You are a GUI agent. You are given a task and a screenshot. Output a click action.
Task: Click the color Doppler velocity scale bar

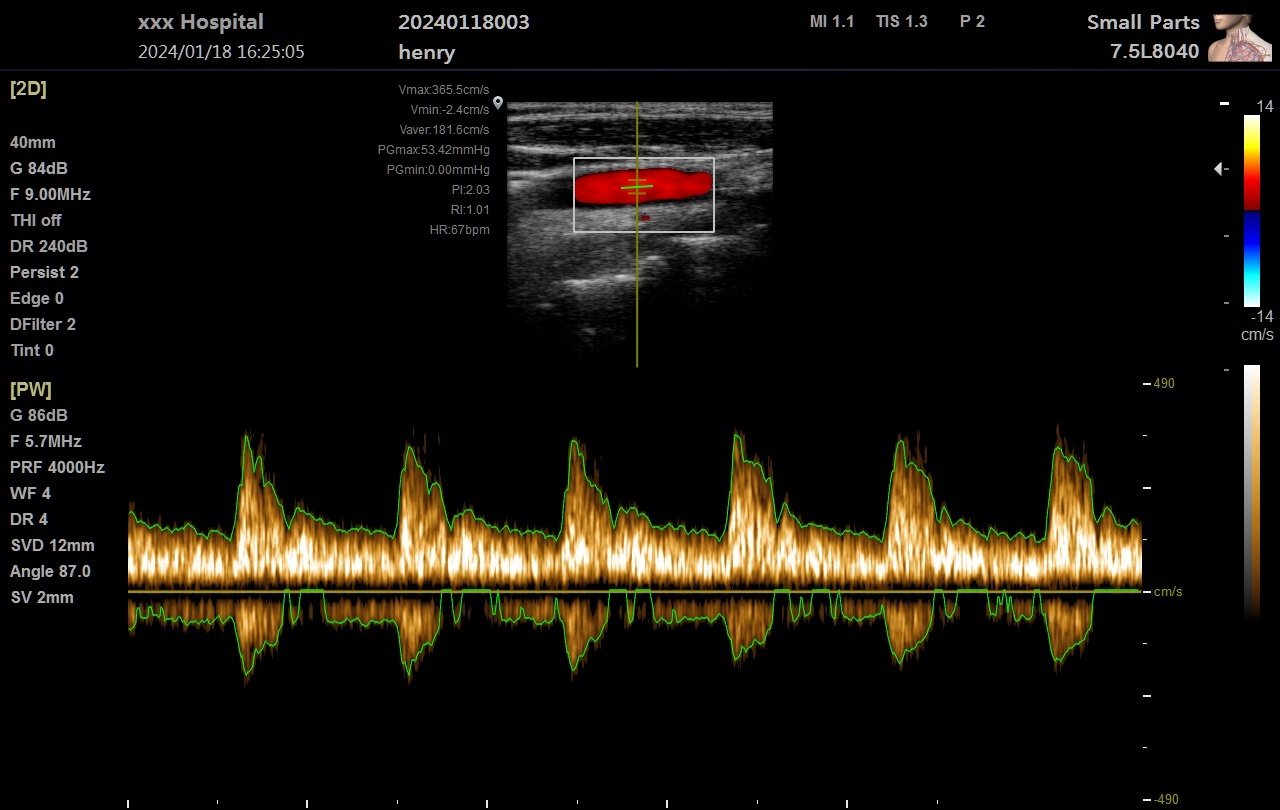point(1252,210)
